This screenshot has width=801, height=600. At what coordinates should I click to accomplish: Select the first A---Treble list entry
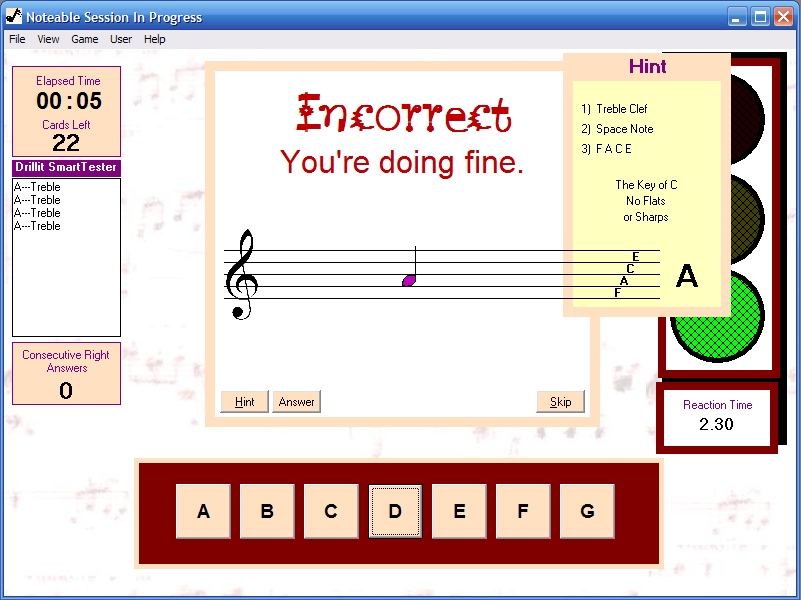(37, 187)
